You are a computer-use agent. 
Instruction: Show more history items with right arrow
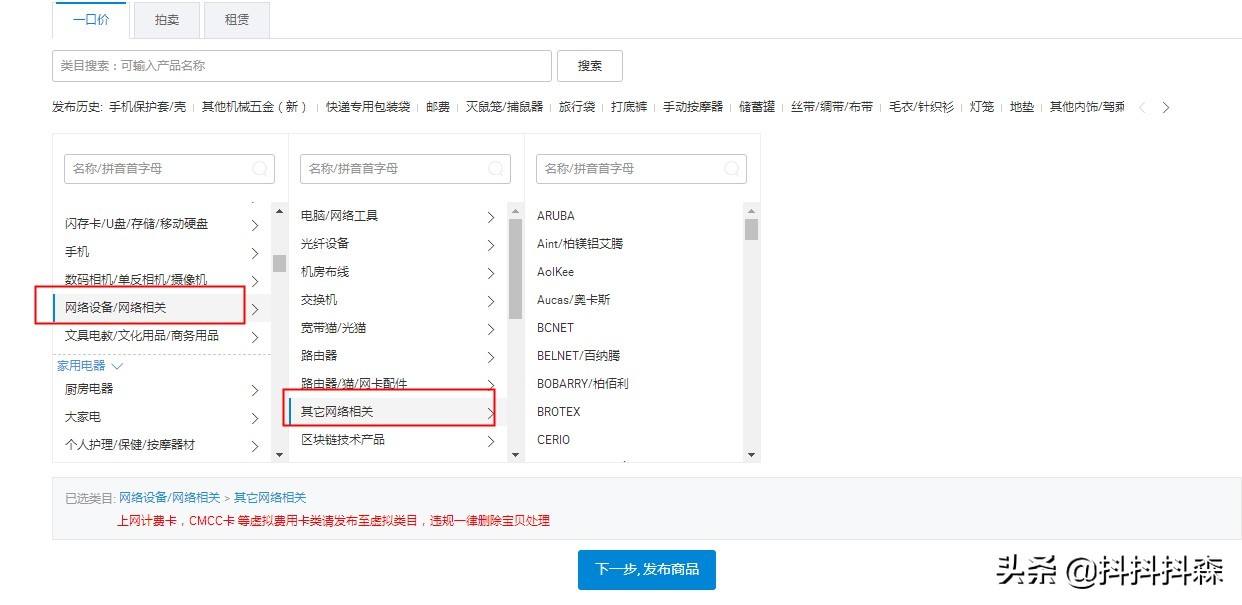(x=1166, y=107)
